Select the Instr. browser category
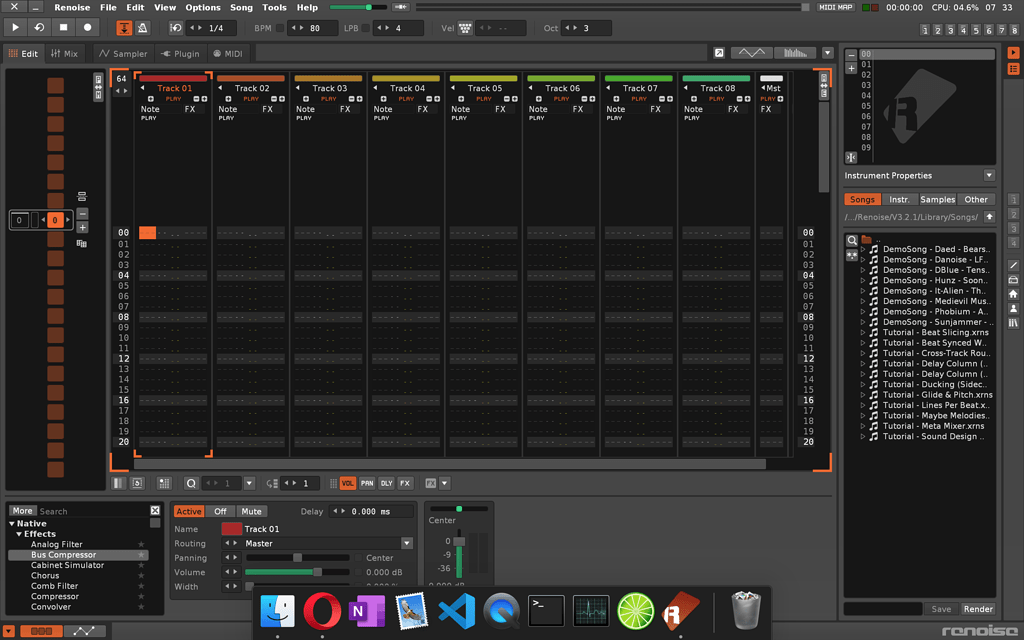The height and width of the screenshot is (640, 1024). pos(899,199)
